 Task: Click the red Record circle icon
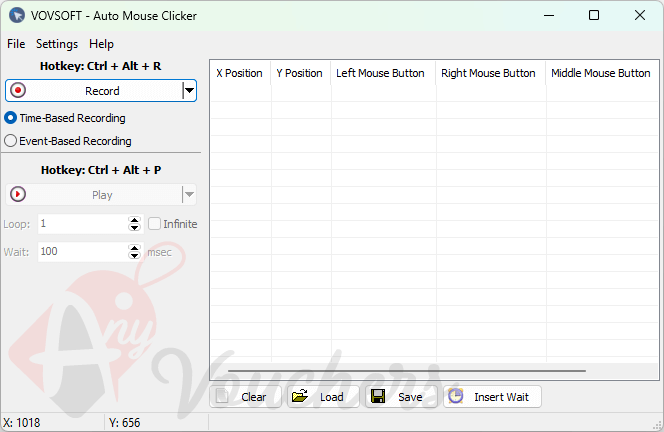tap(18, 90)
